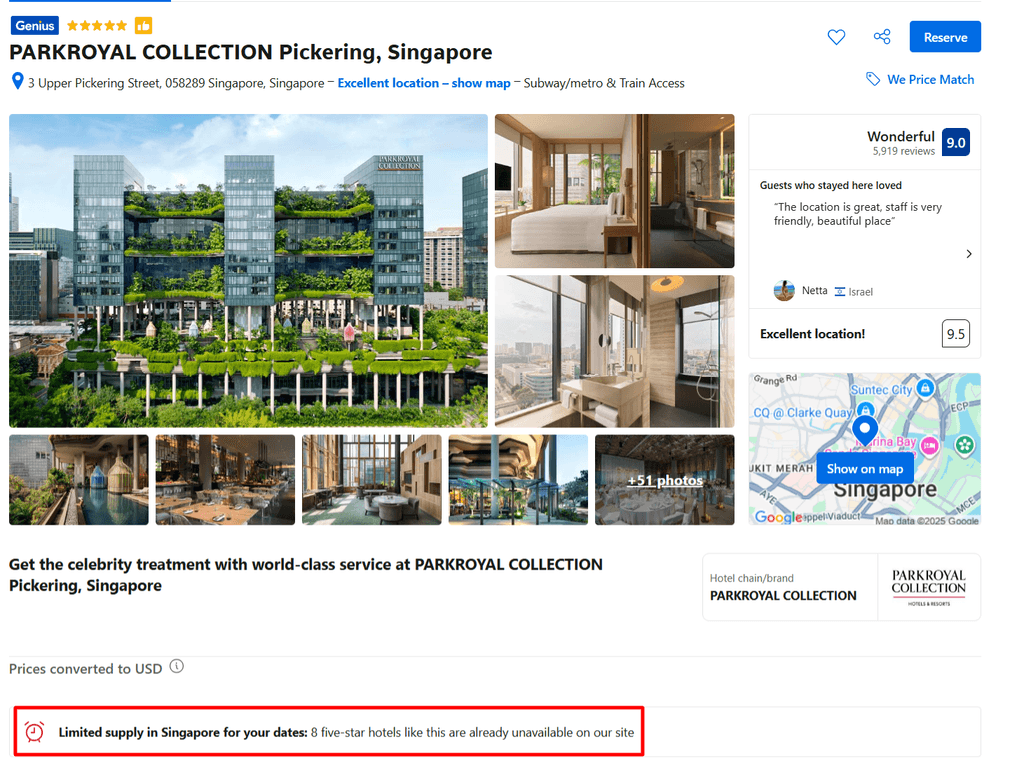Open the main hotel exterior photo
The height and width of the screenshot is (767, 1024).
coord(248,270)
